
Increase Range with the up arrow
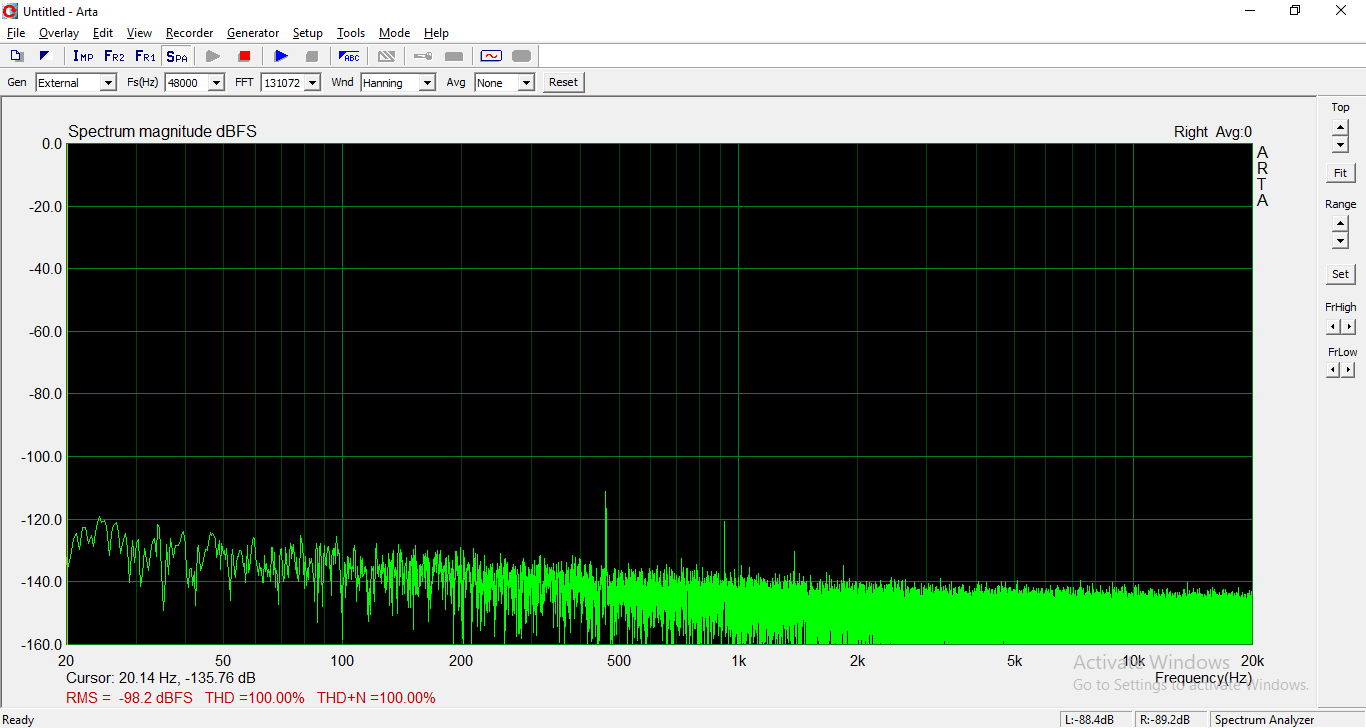[1340, 224]
